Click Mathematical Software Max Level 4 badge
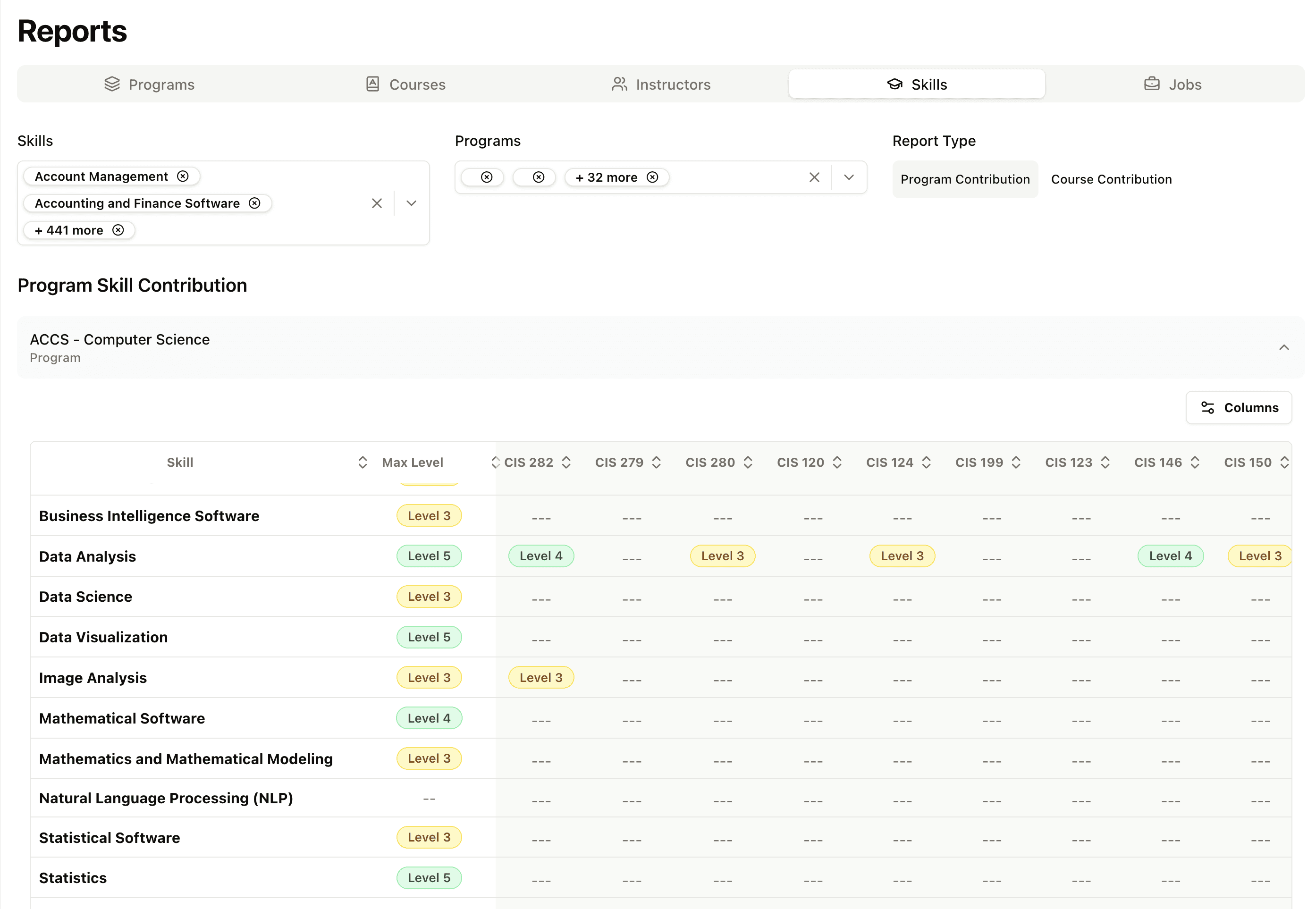 coord(429,718)
